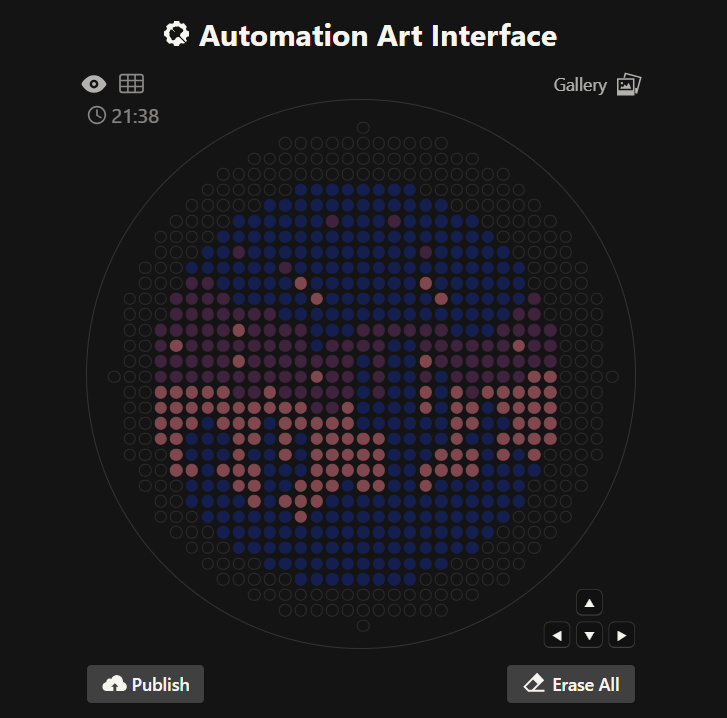Toggle the grid overlay icon

(131, 84)
